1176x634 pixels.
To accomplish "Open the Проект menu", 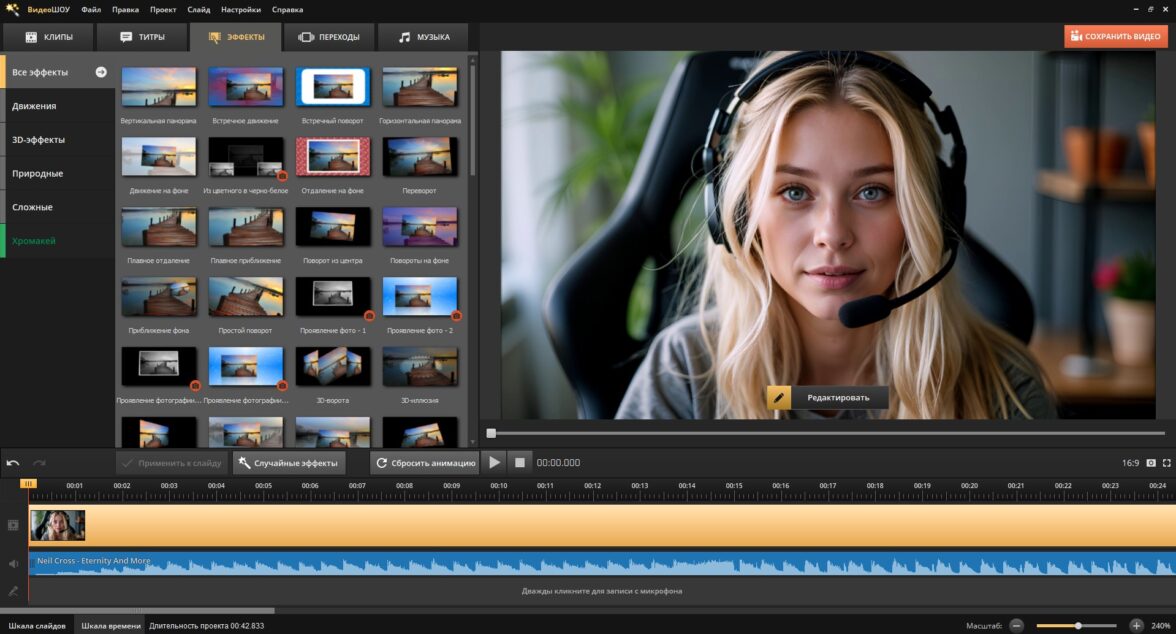I will 163,9.
